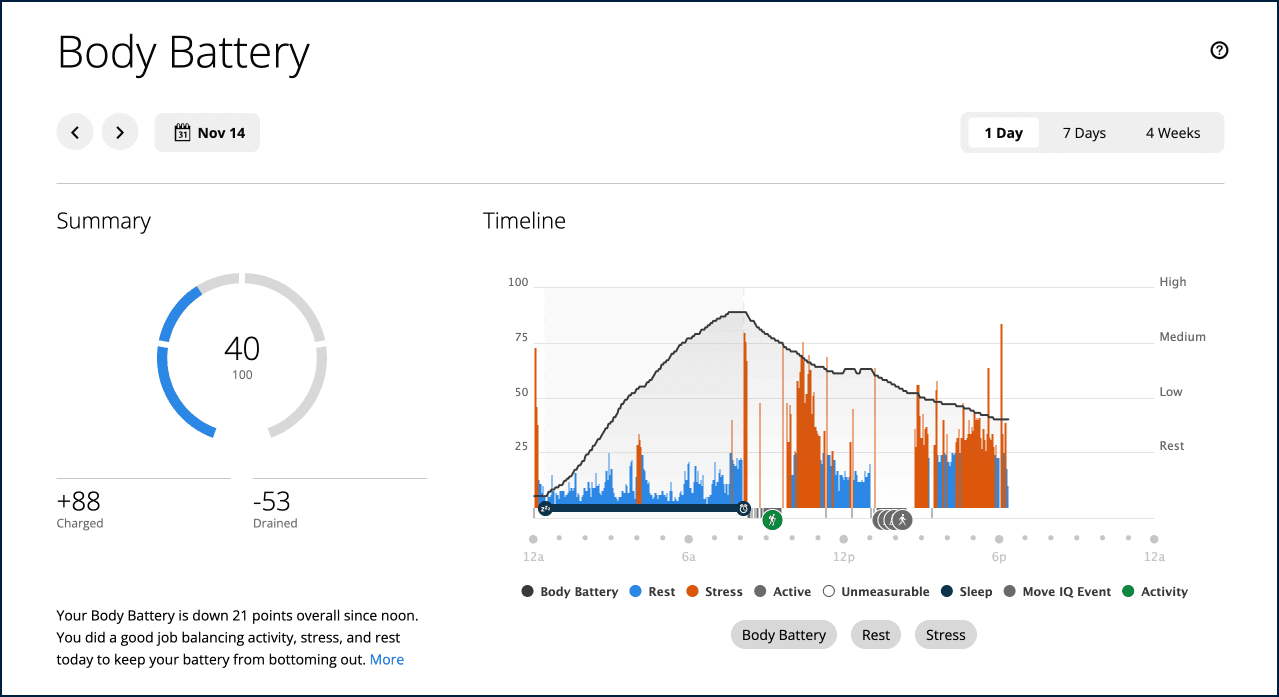The width and height of the screenshot is (1279, 697).
Task: Select the 1 Day view tab
Action: [1003, 133]
